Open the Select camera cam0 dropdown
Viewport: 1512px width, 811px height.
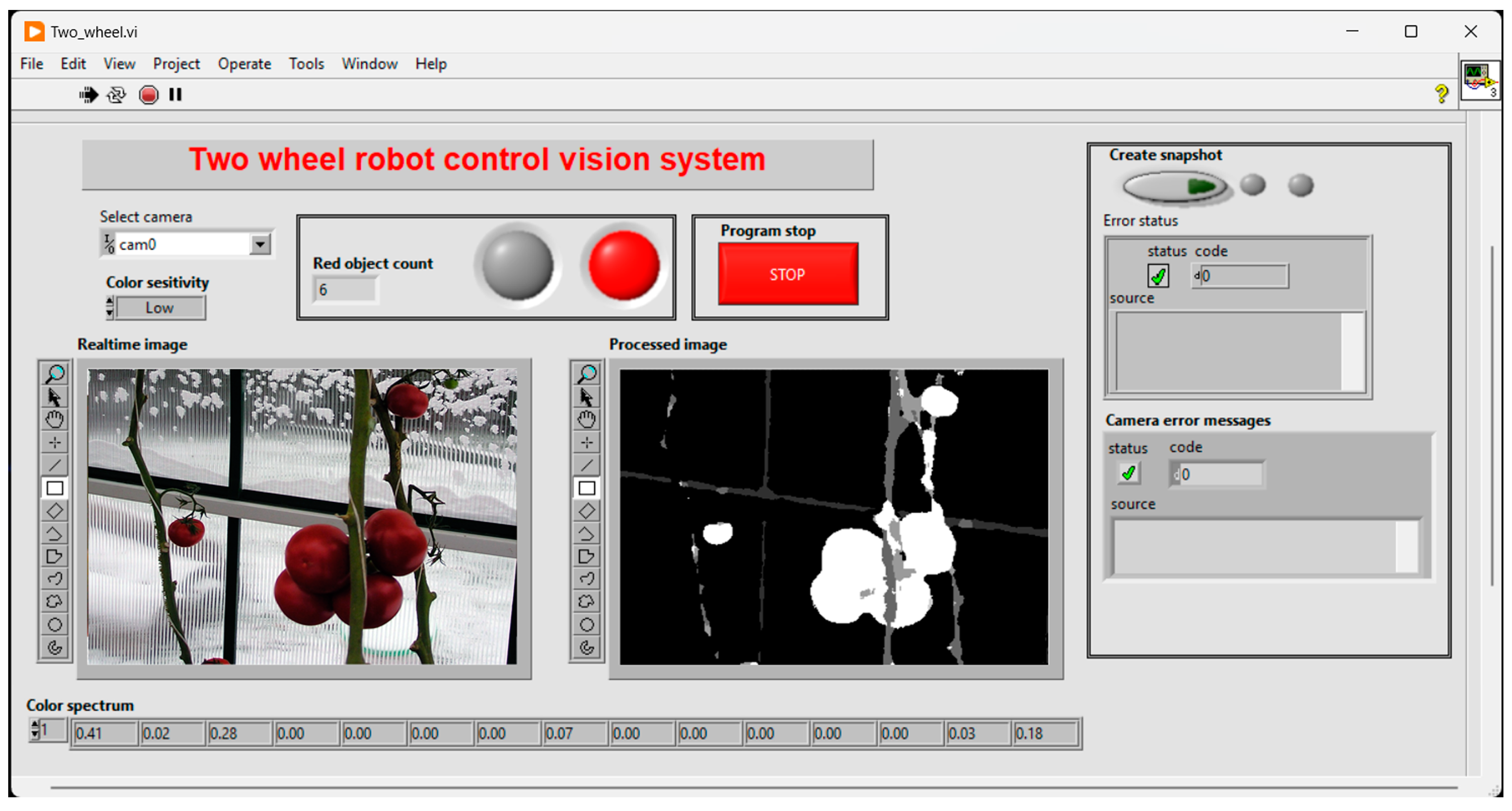point(259,244)
